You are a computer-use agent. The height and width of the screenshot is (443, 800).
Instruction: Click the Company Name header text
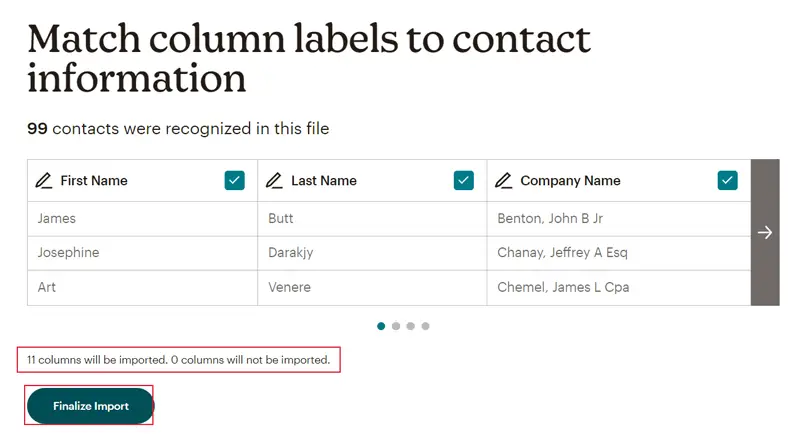pyautogui.click(x=570, y=181)
